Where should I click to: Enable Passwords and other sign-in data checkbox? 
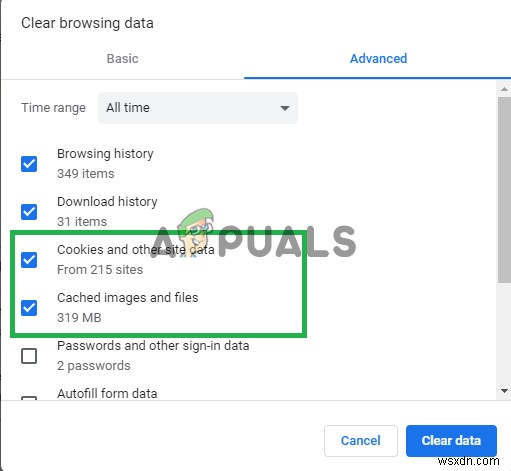(x=29, y=356)
